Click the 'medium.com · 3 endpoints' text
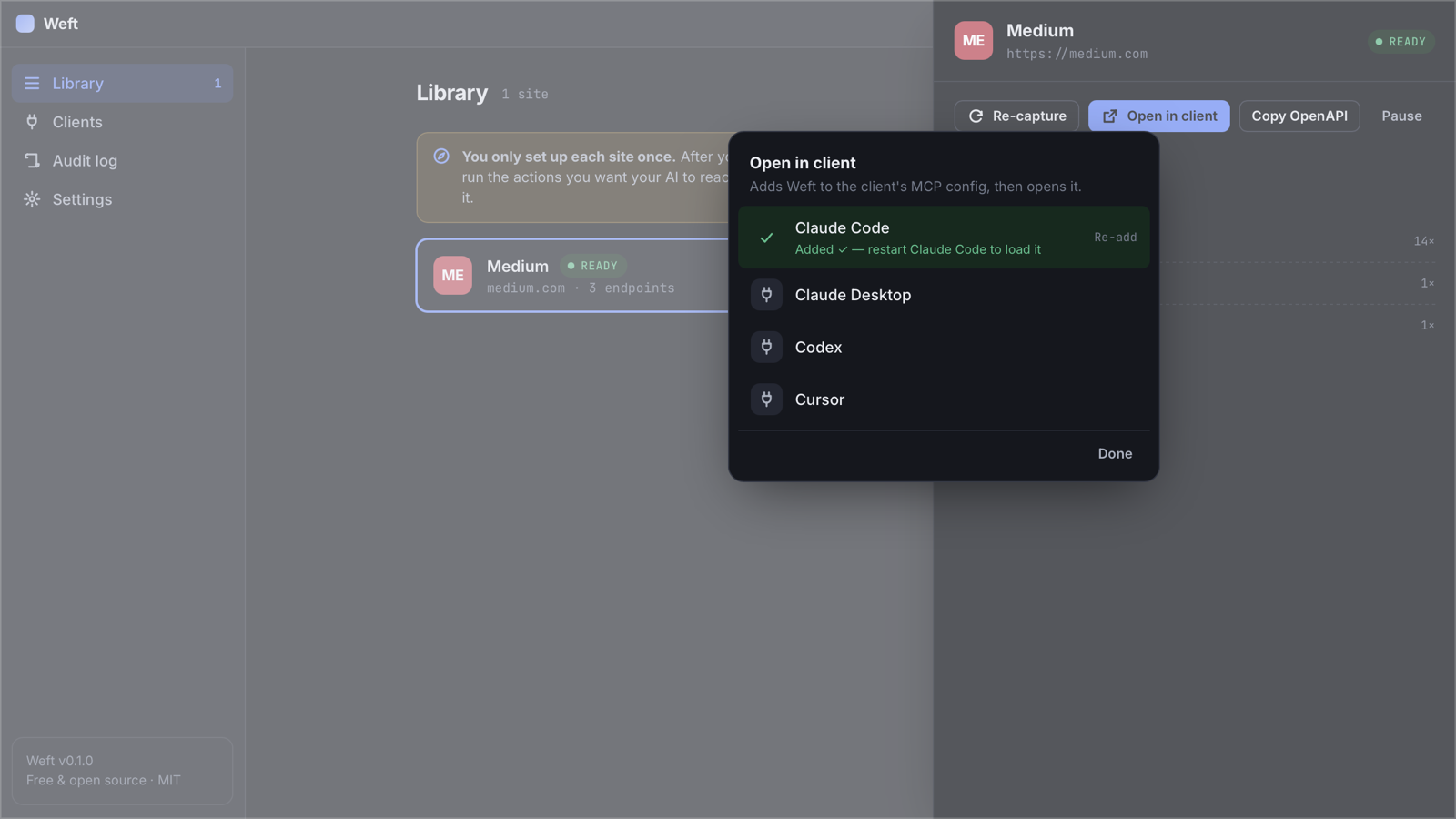1456x819 pixels. tap(581, 288)
